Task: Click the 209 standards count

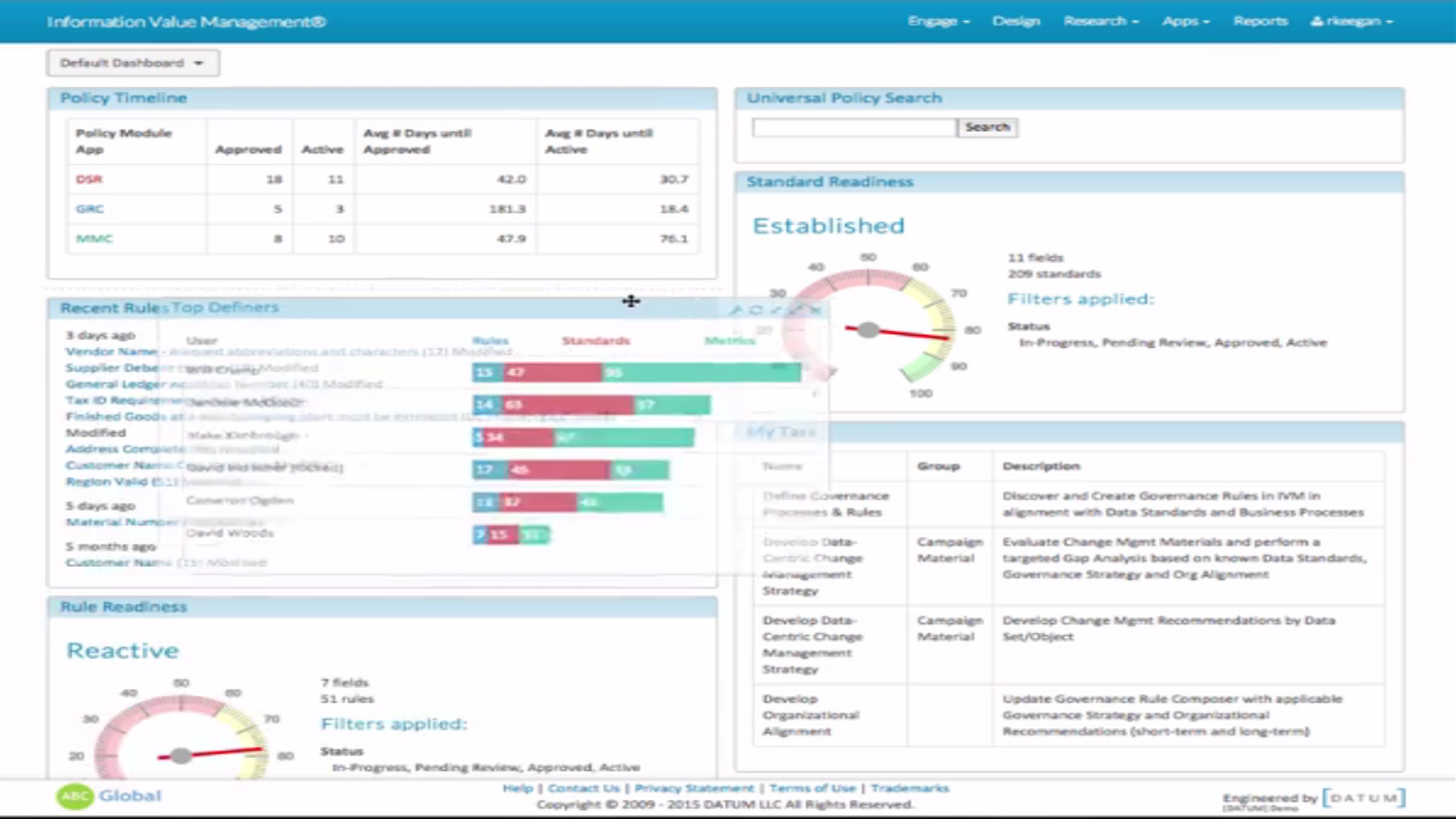Action: point(1054,274)
